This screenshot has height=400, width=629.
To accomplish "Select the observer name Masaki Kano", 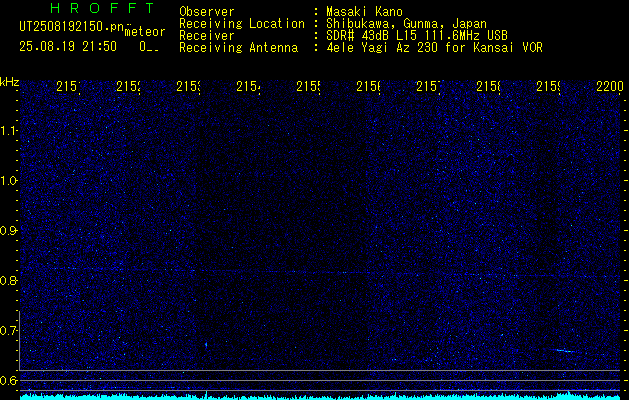I will [x=364, y=11].
